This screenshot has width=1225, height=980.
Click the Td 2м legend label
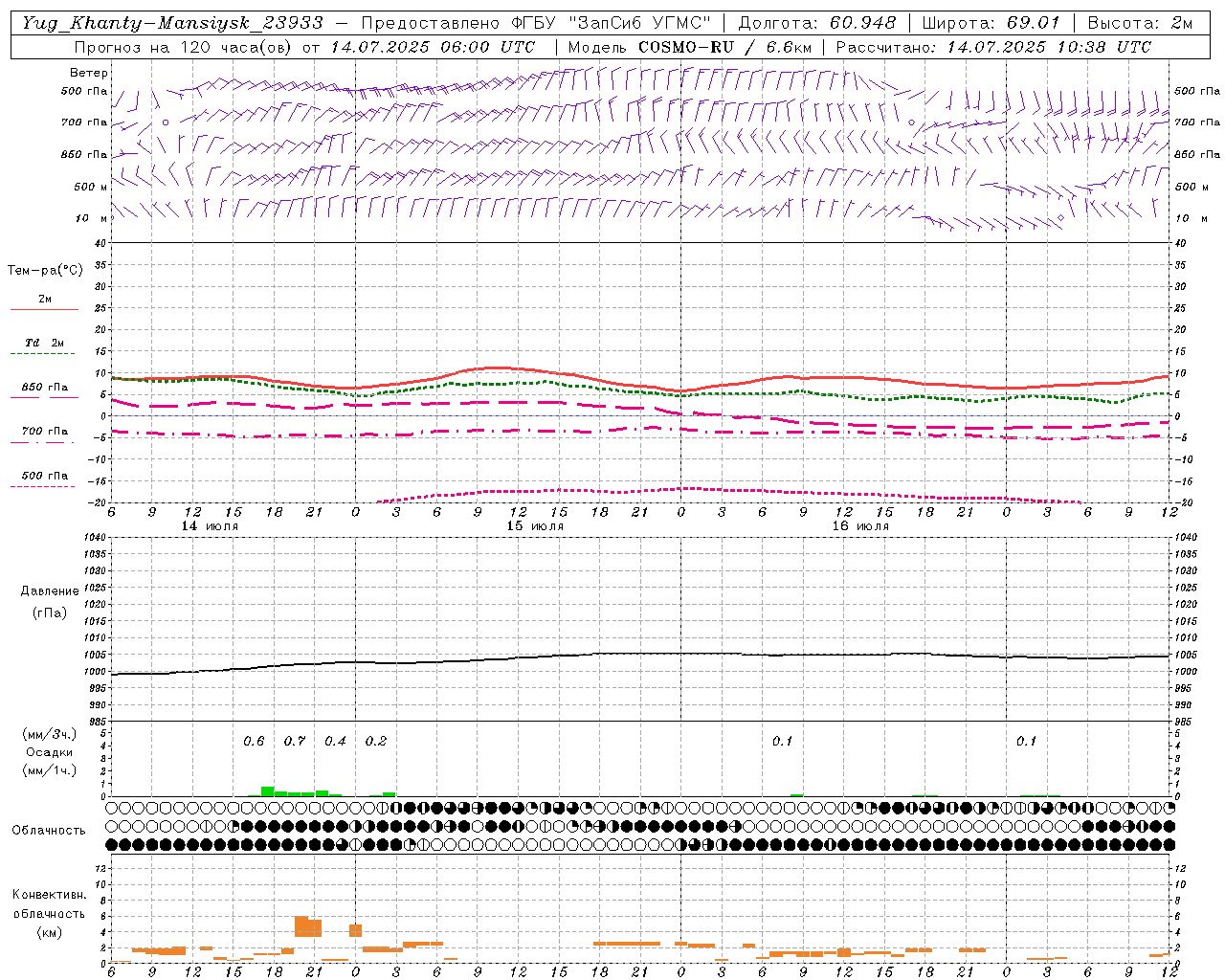point(44,343)
